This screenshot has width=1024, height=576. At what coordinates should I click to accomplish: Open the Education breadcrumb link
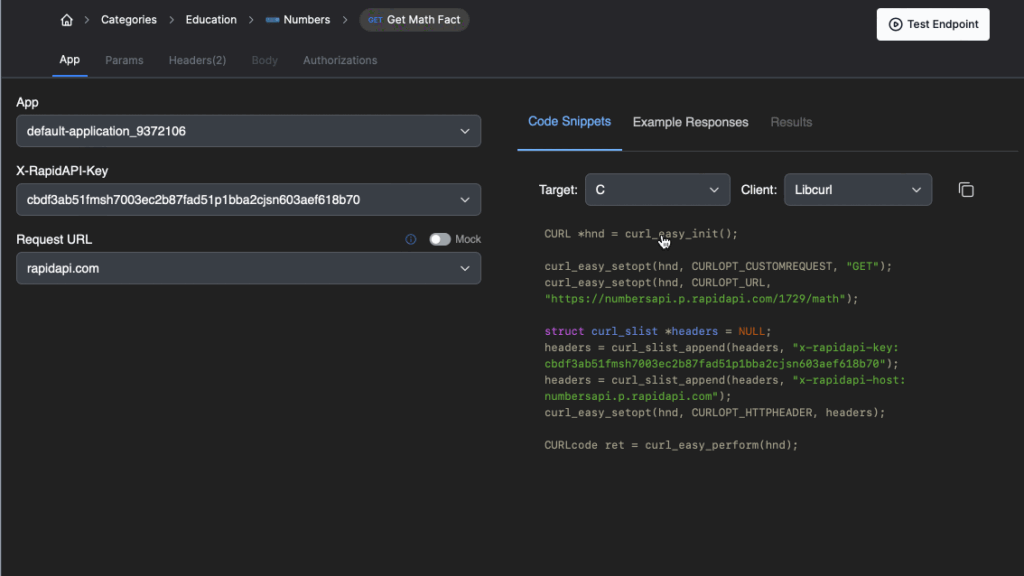[x=210, y=19]
